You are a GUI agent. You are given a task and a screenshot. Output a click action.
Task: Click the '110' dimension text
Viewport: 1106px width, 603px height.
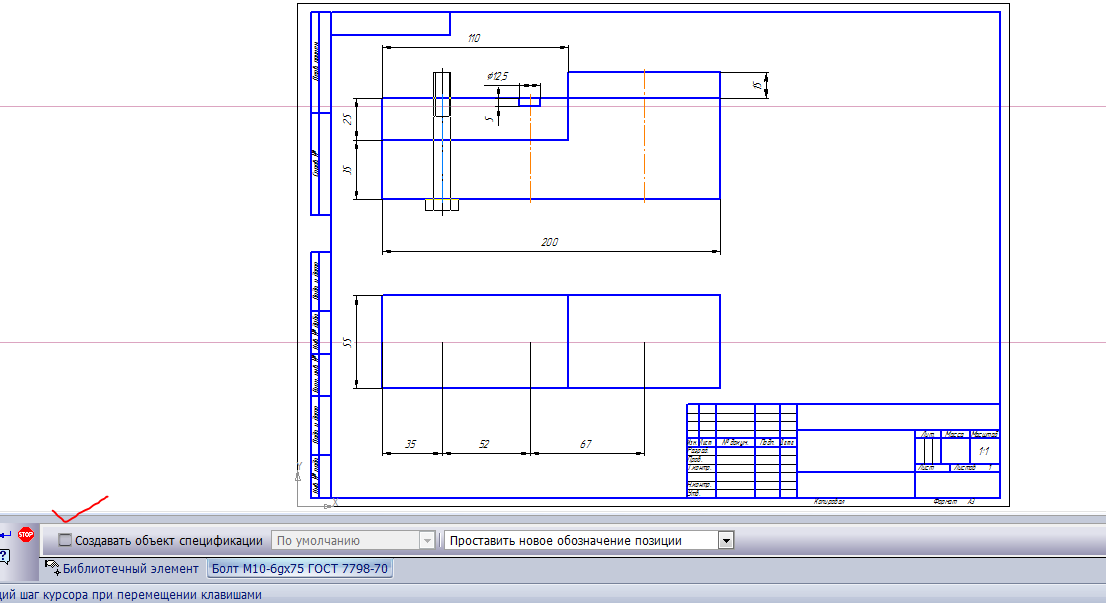[x=473, y=38]
